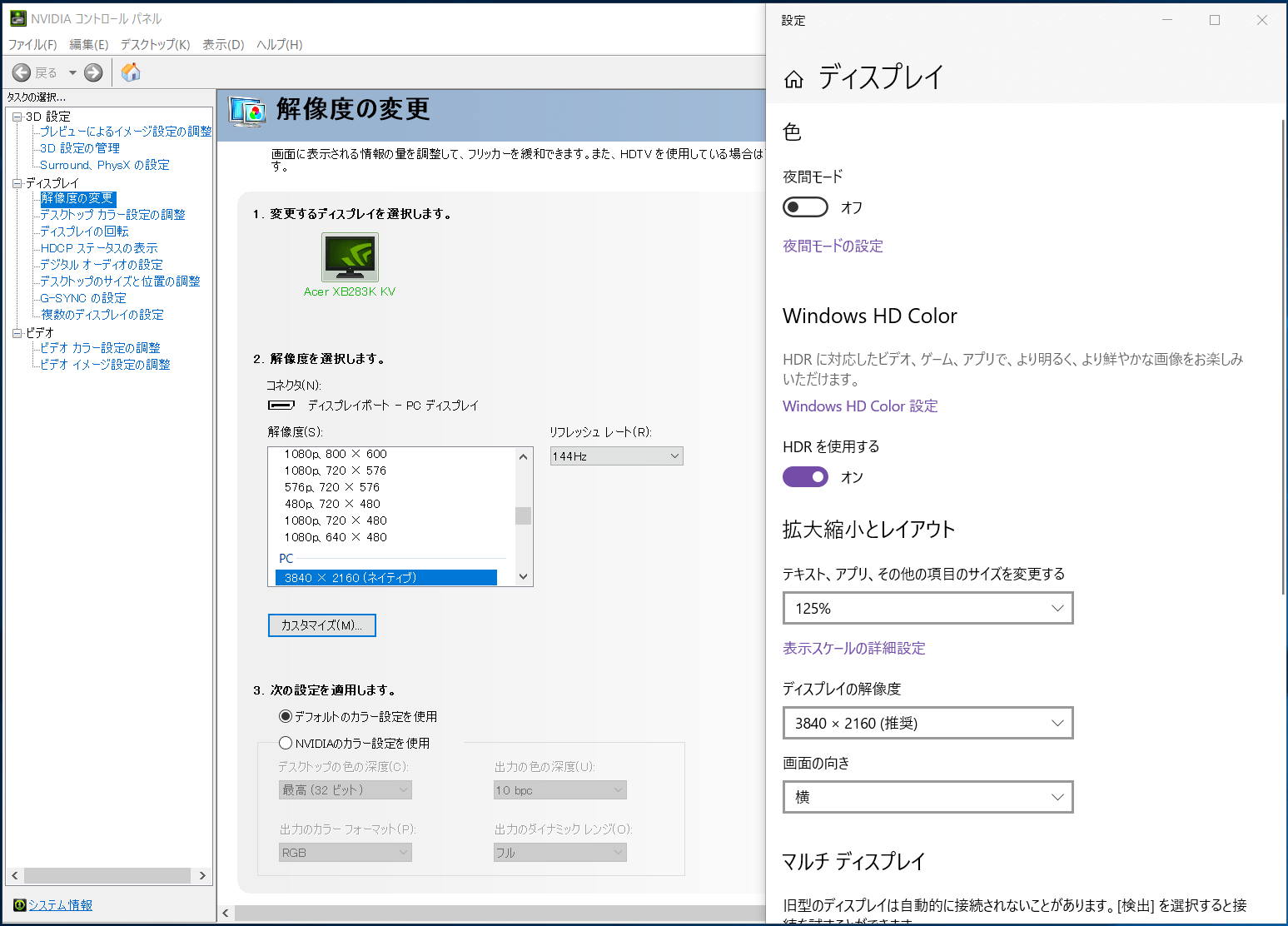Select 480p, 720 × 480 resolution

(332, 504)
